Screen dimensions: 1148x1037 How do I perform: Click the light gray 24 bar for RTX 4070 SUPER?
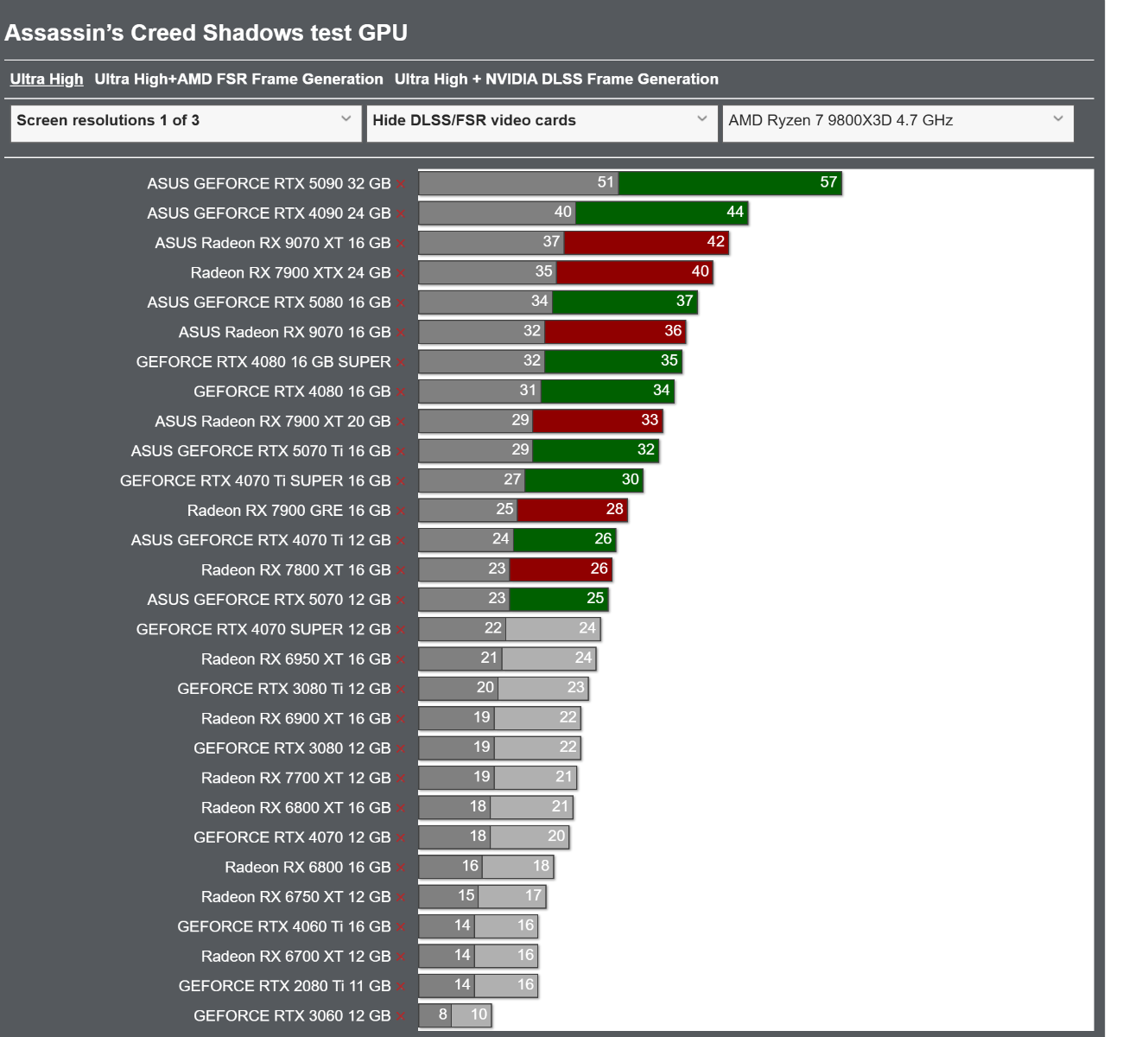click(x=553, y=629)
